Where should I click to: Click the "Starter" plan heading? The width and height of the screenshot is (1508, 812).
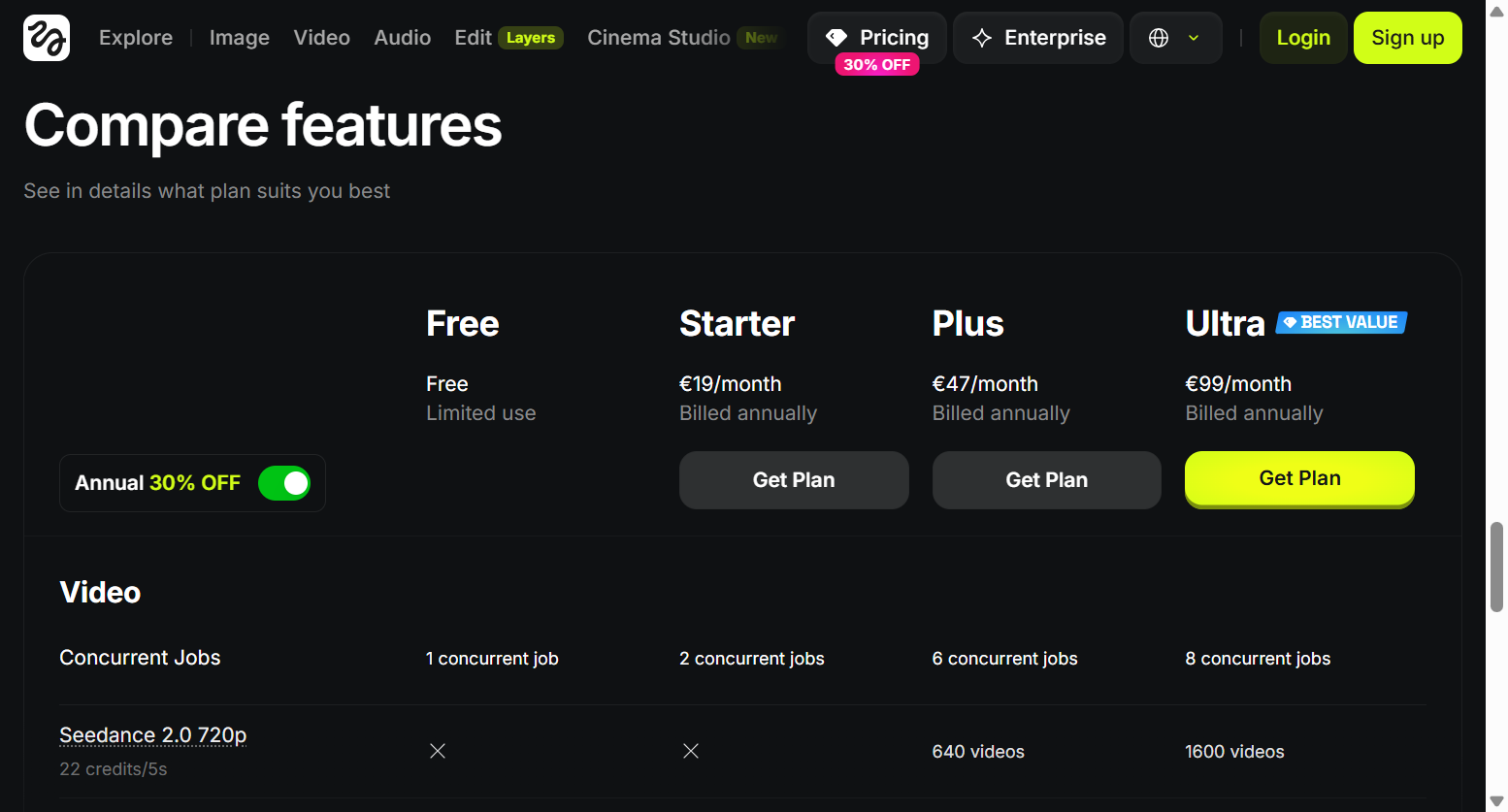coord(738,323)
